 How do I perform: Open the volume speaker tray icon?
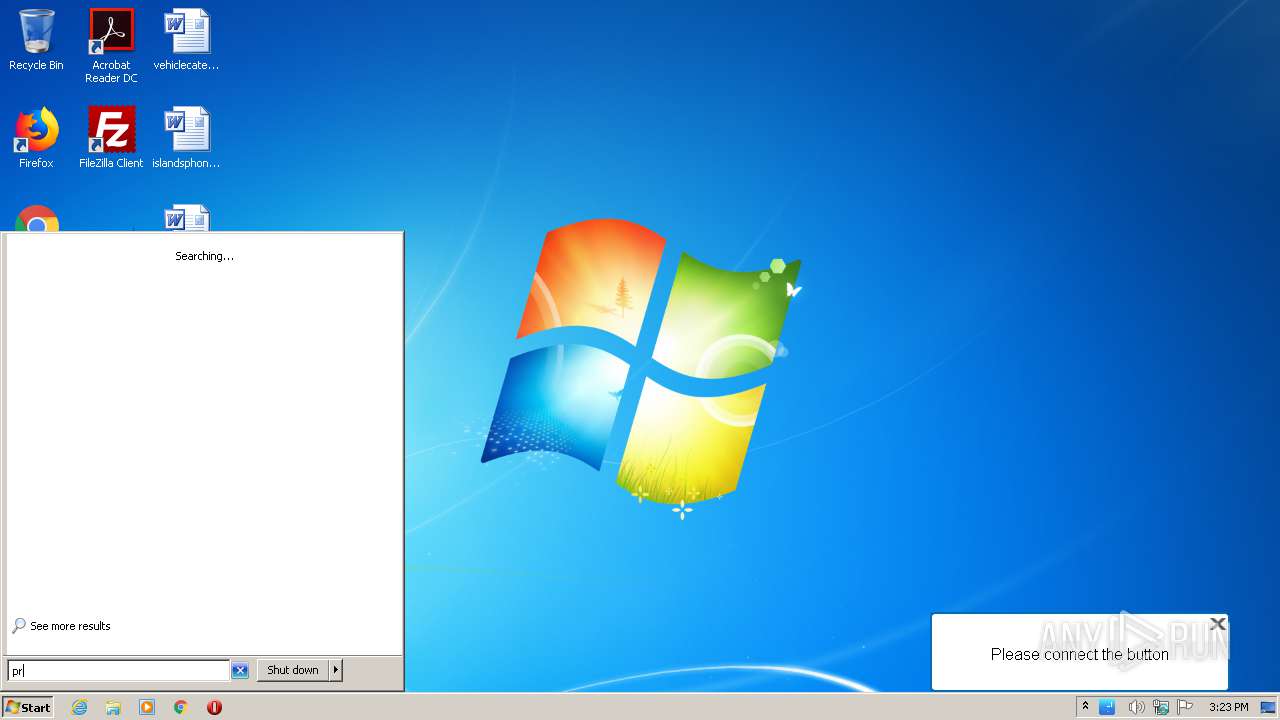(x=1136, y=707)
